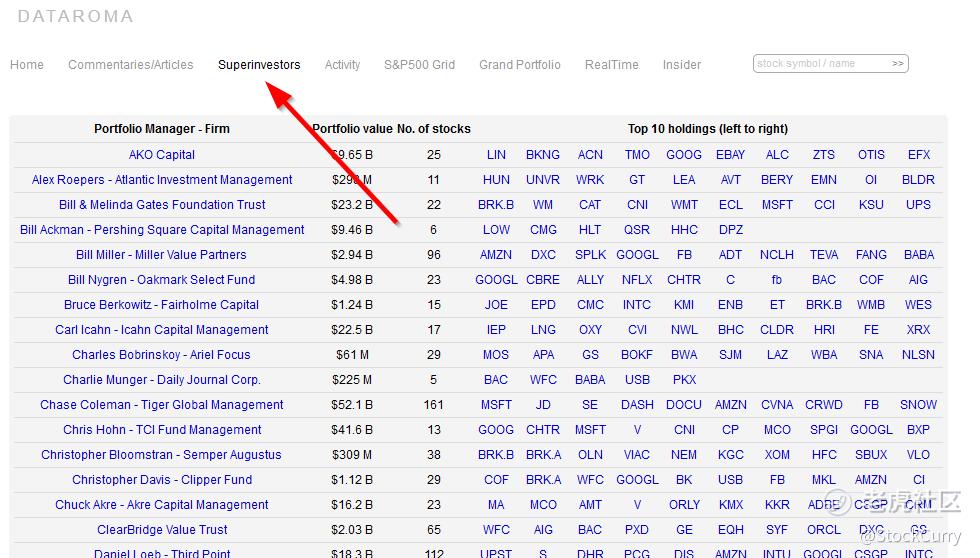Image resolution: width=980 pixels, height=558 pixels.
Task: Open Bill & Melinda Gates Foundation Trust
Action: [x=162, y=205]
